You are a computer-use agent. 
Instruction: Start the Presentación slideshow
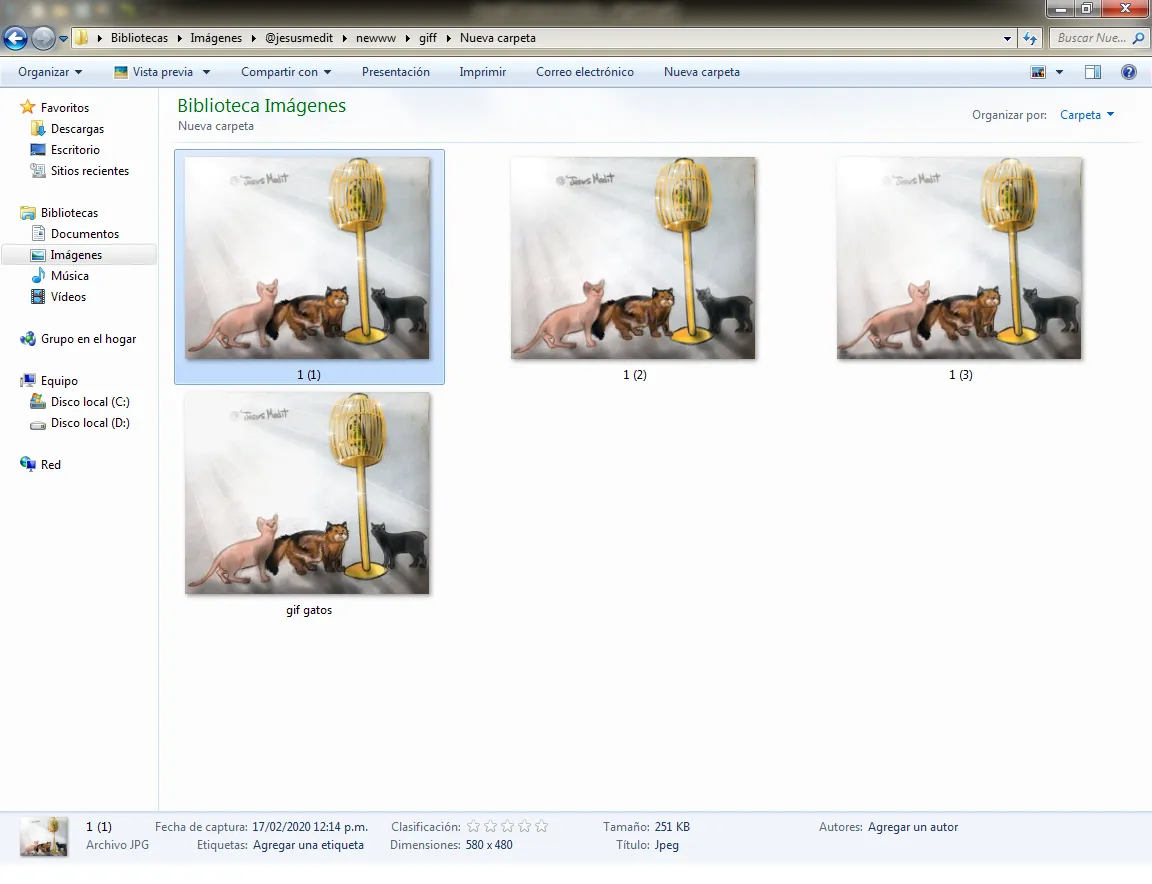pos(395,72)
